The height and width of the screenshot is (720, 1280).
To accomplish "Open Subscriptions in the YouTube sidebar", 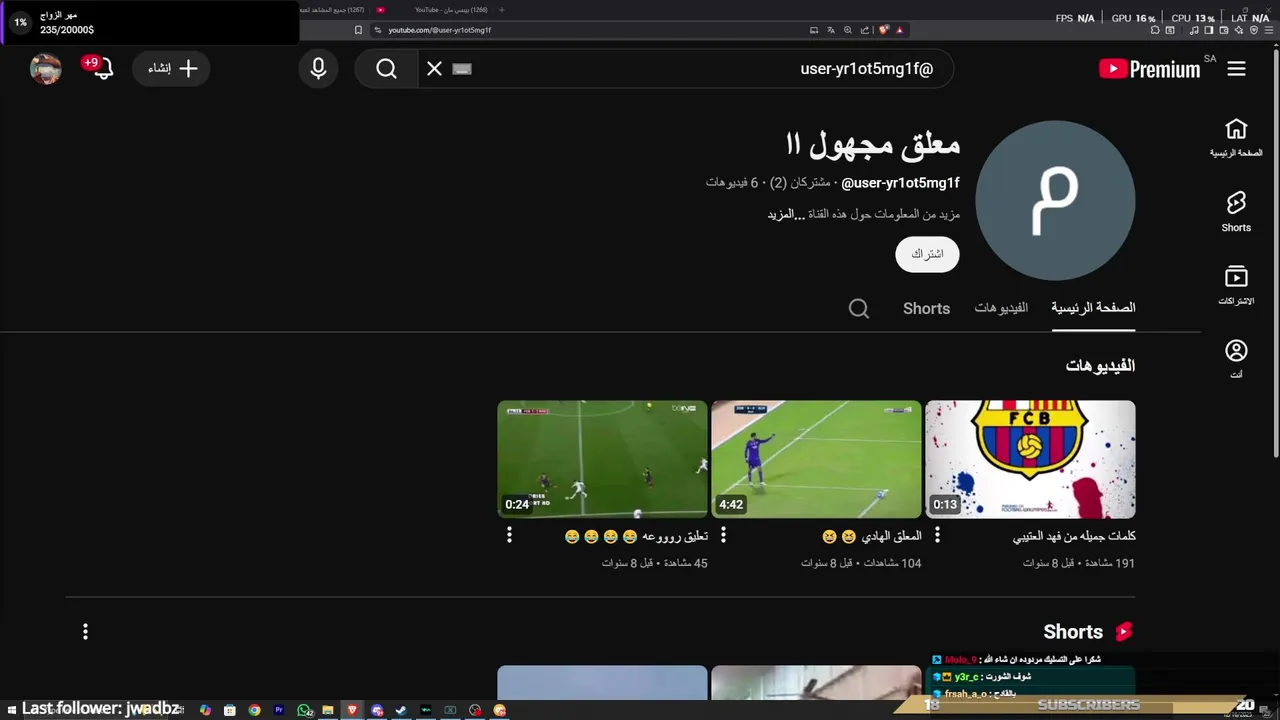I will [1236, 286].
